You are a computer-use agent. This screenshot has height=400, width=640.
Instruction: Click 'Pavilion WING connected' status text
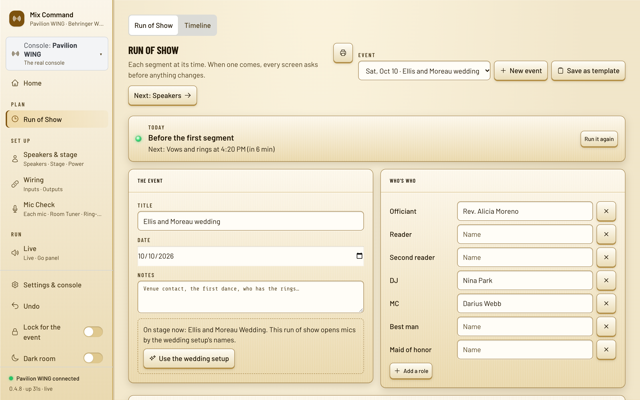click(48, 378)
